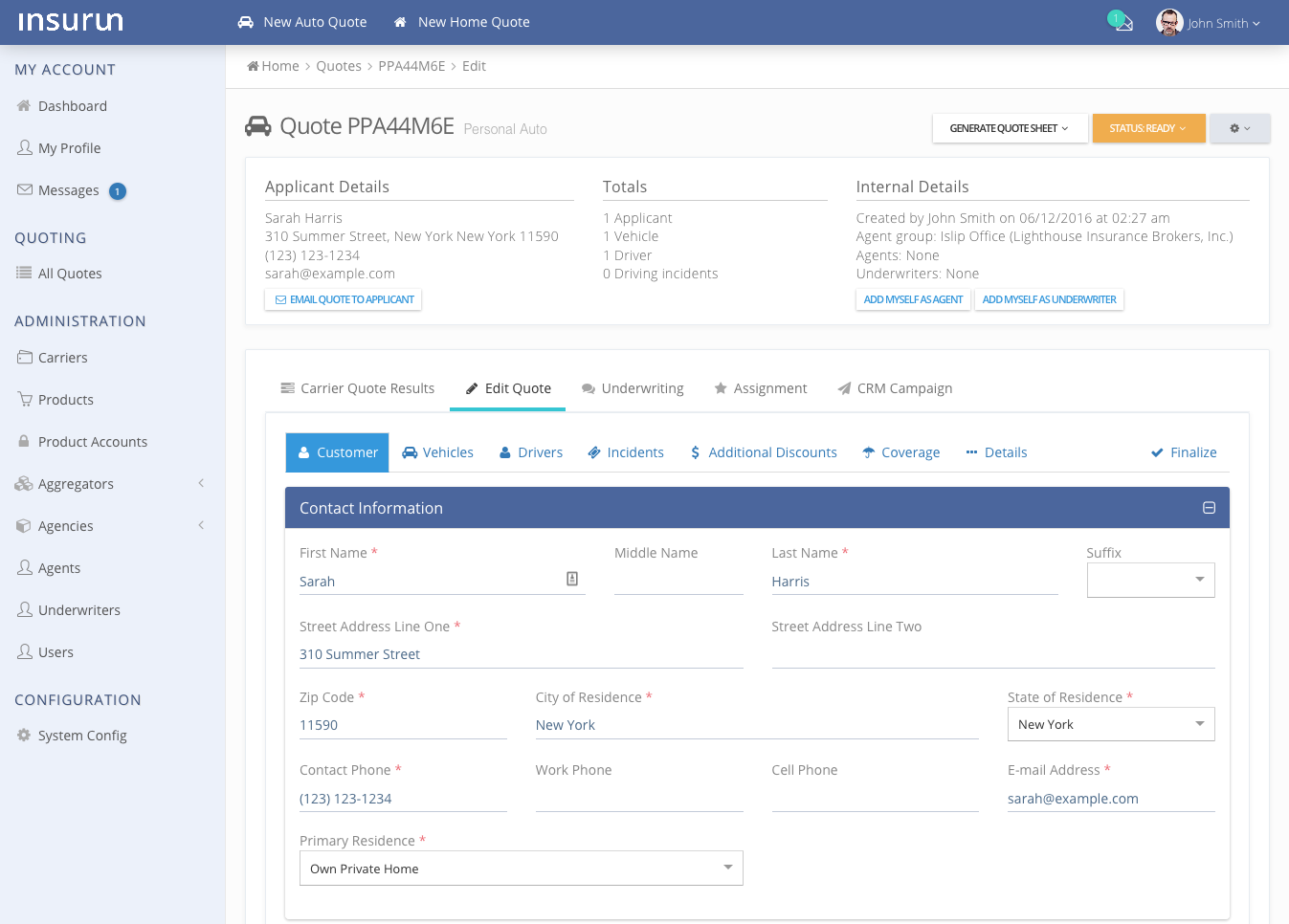
Task: Click the Agencies cube icon
Action: (x=24, y=525)
